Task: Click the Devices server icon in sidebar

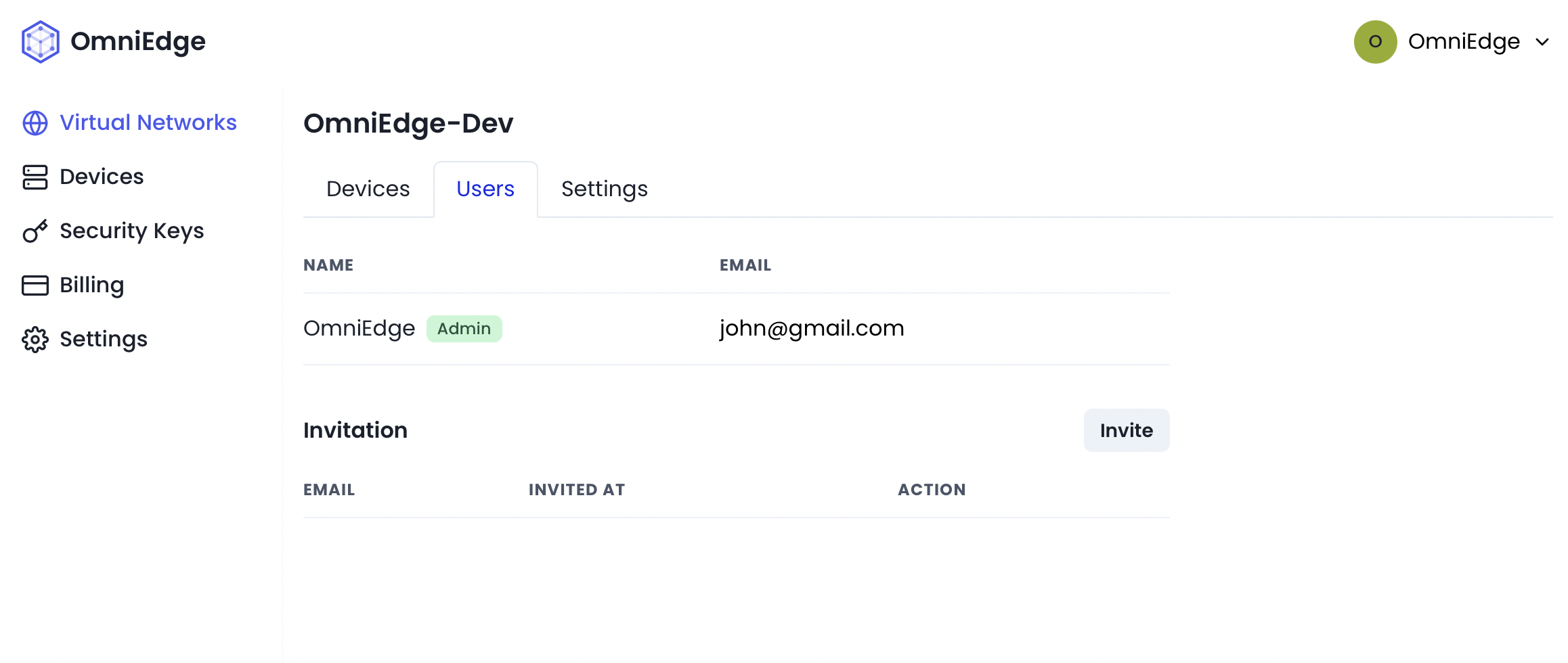Action: (35, 177)
